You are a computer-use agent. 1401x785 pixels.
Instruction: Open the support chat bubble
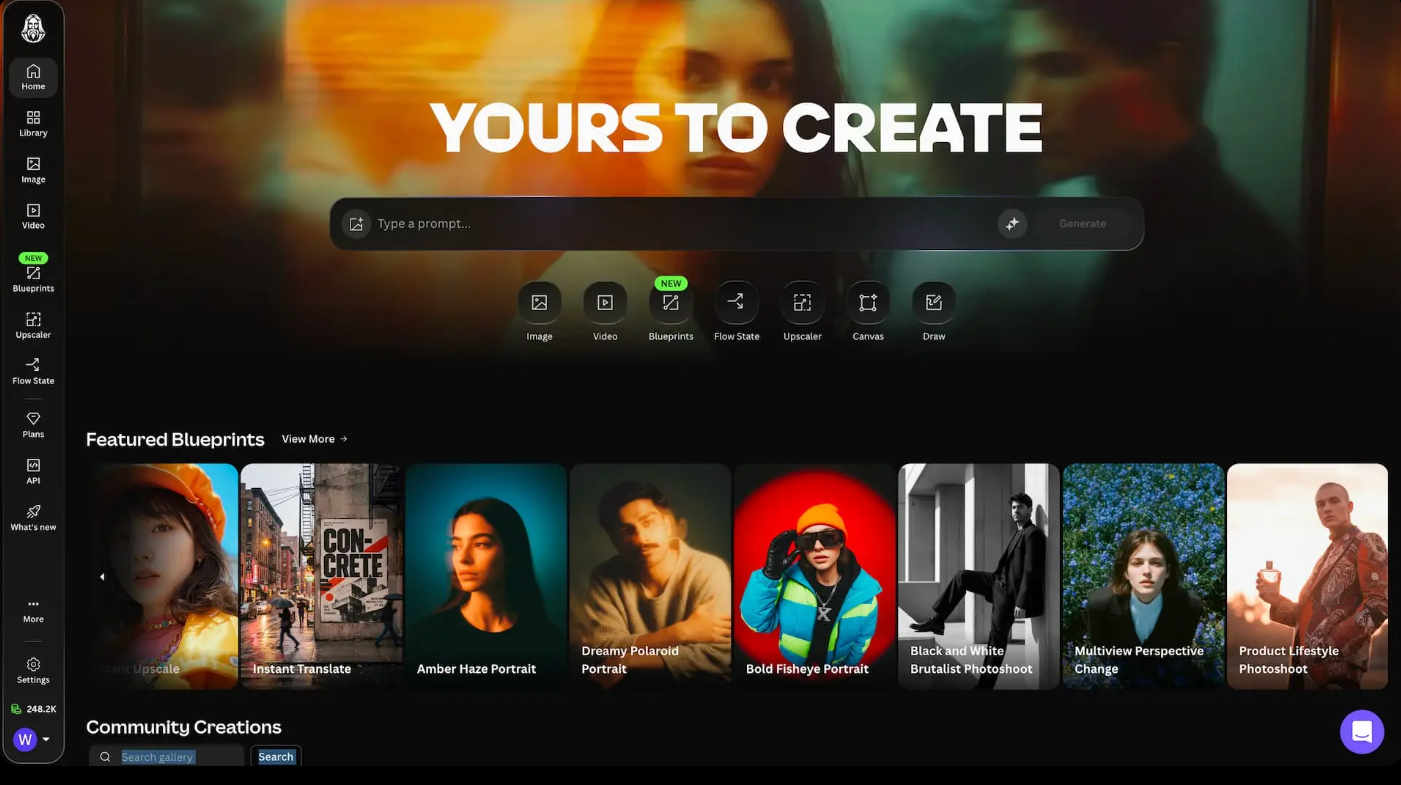(x=1362, y=731)
